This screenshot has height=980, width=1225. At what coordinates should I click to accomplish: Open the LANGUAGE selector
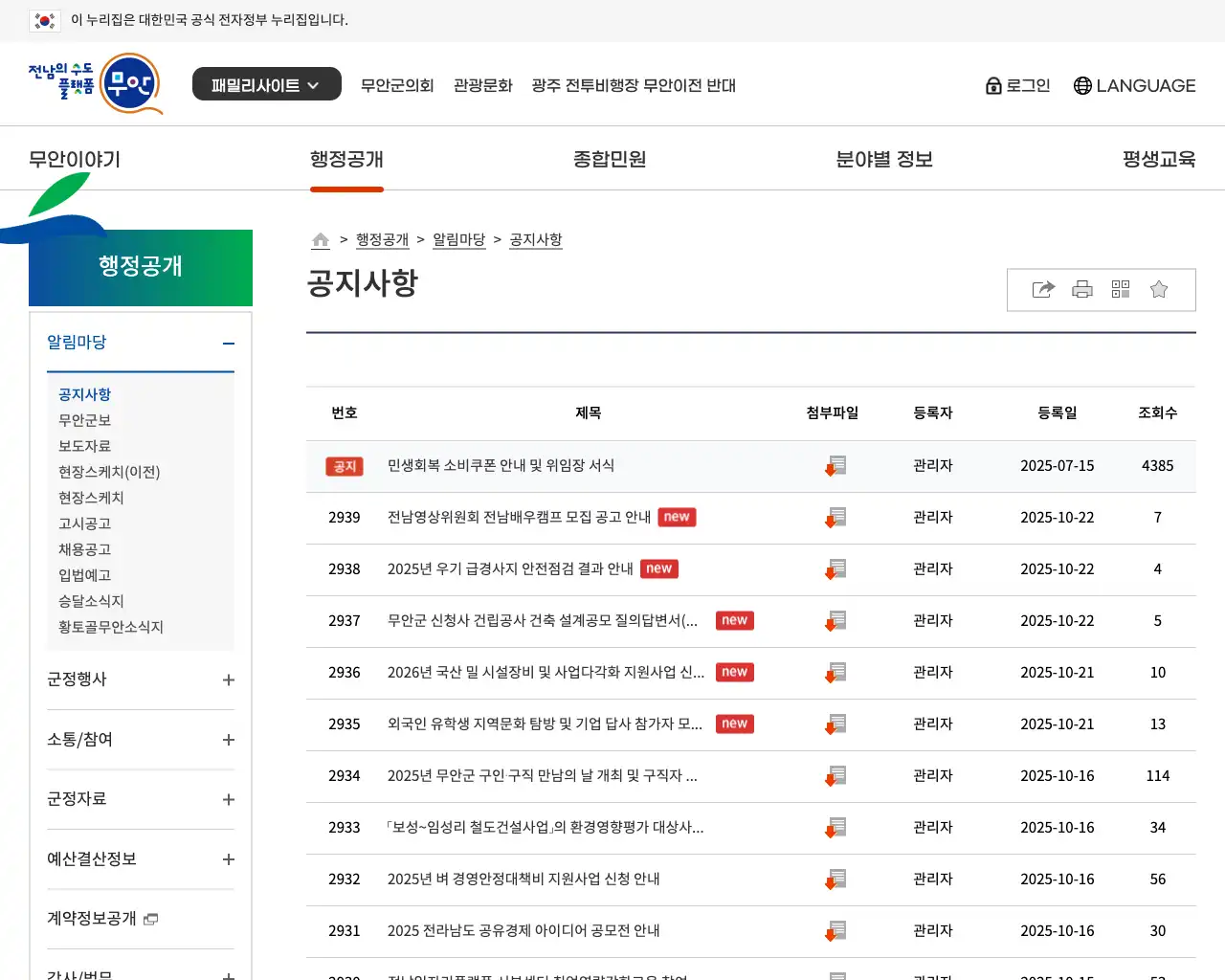tap(1134, 85)
